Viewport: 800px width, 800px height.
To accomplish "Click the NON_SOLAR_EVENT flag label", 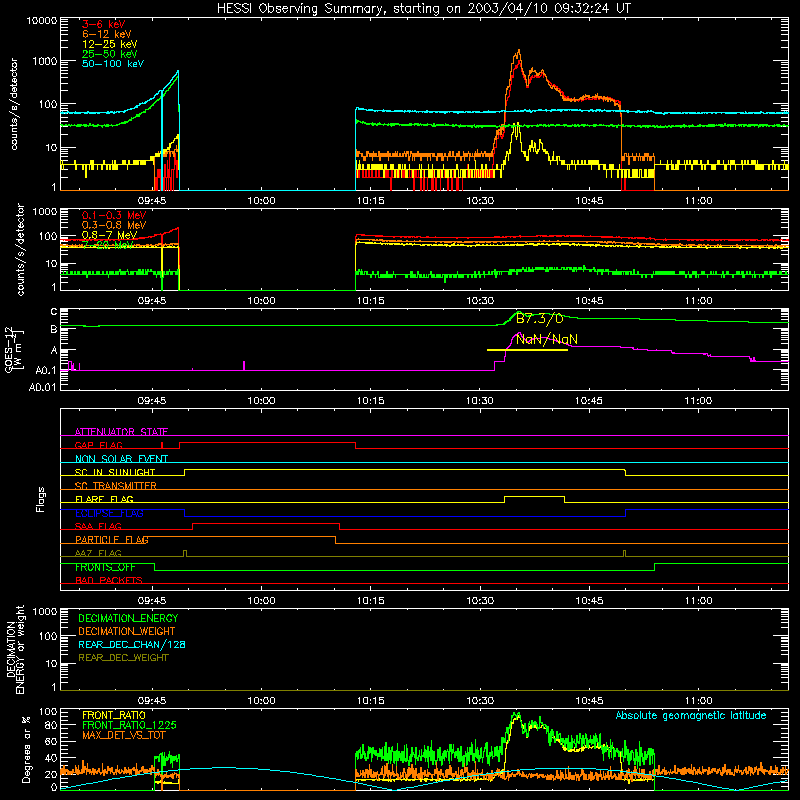I will [121, 459].
